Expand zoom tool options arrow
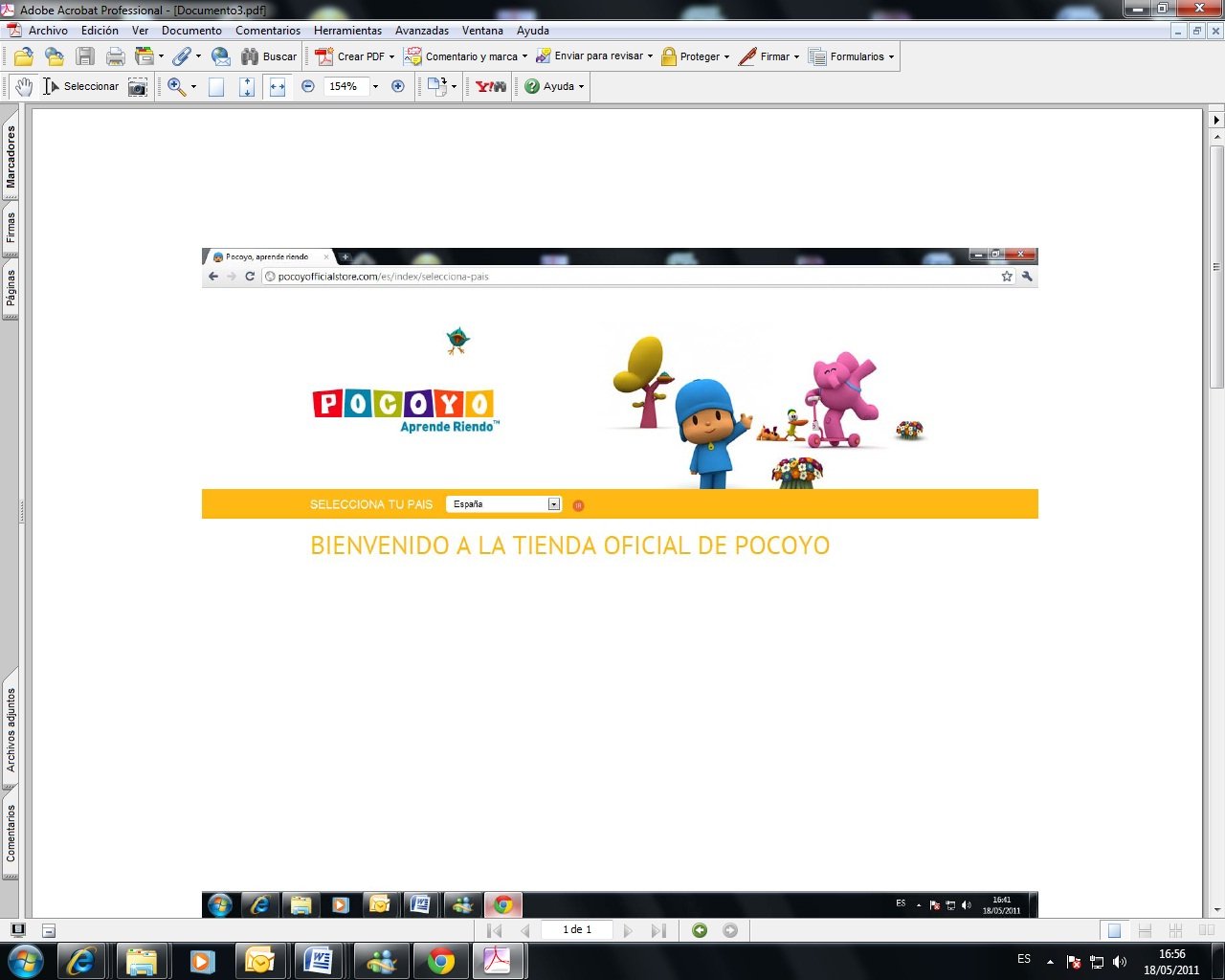The width and height of the screenshot is (1225, 980). 193,87
